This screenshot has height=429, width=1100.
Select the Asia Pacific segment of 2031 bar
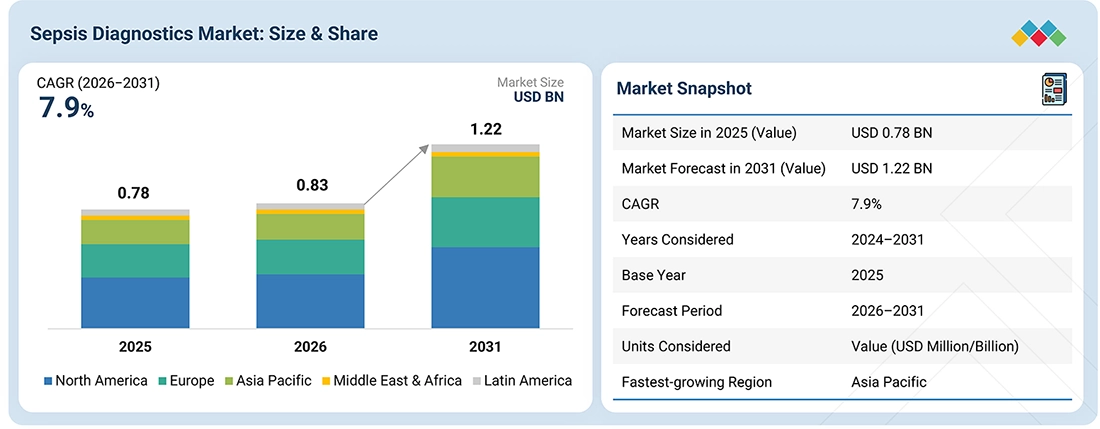[485, 177]
